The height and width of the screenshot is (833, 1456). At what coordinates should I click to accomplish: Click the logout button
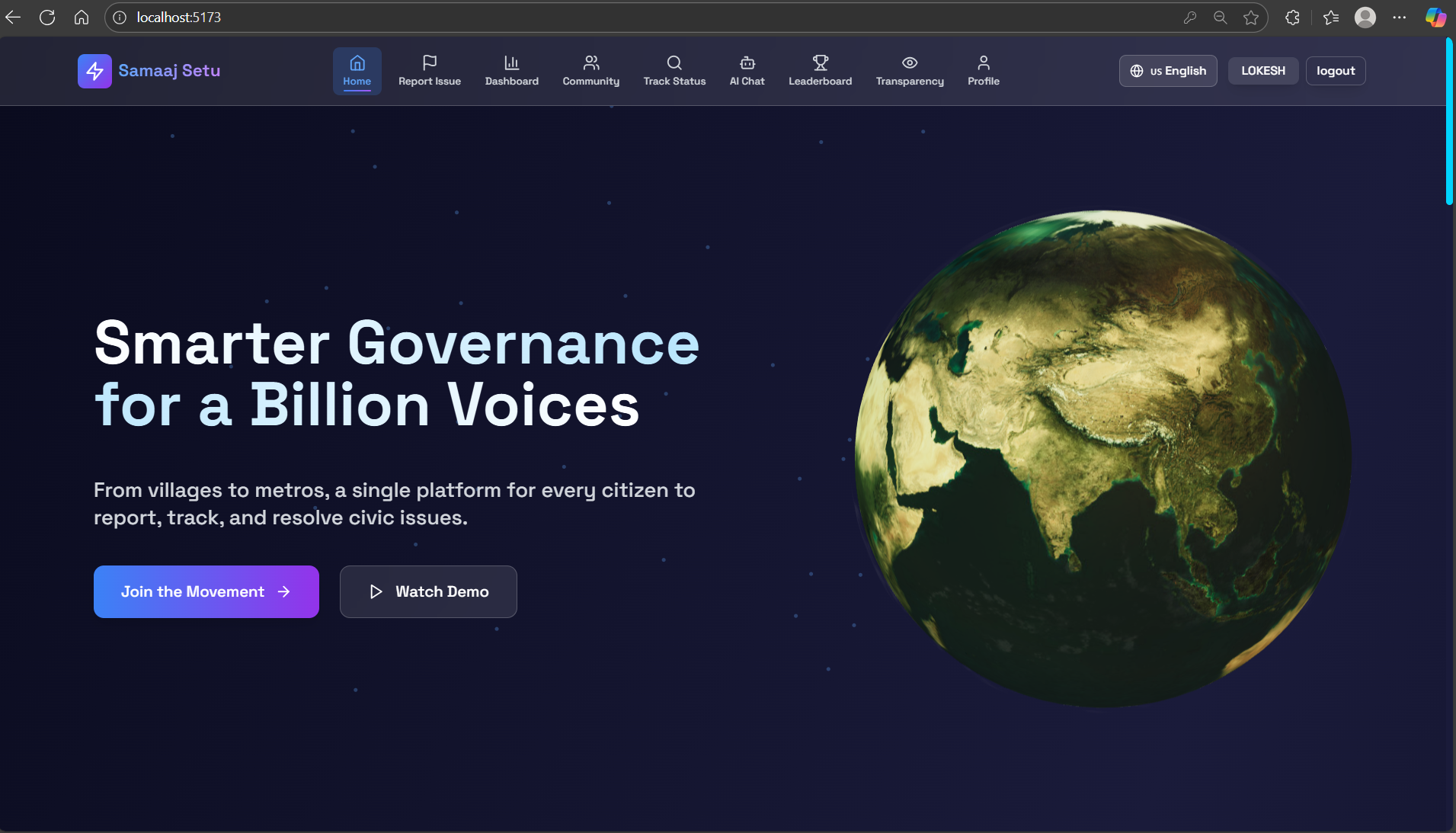tap(1336, 71)
